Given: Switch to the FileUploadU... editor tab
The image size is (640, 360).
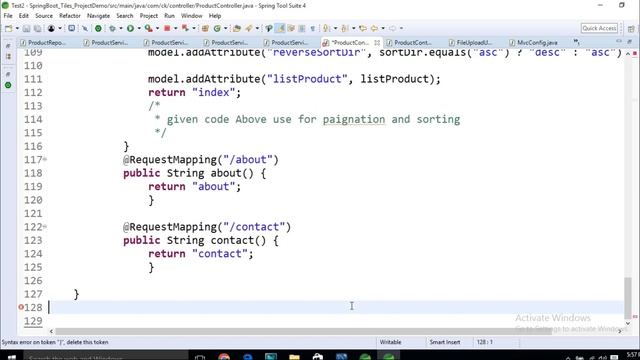Looking at the screenshot, I should click(473, 42).
